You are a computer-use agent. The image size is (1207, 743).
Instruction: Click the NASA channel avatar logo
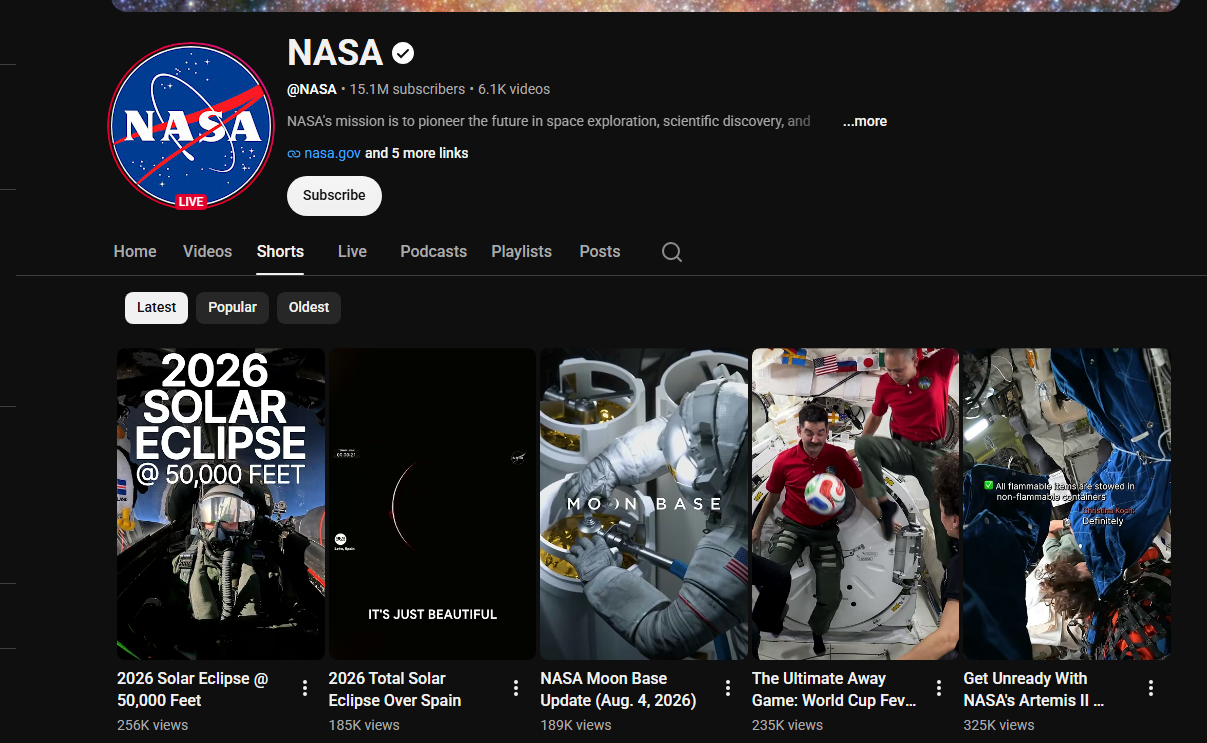[190, 125]
